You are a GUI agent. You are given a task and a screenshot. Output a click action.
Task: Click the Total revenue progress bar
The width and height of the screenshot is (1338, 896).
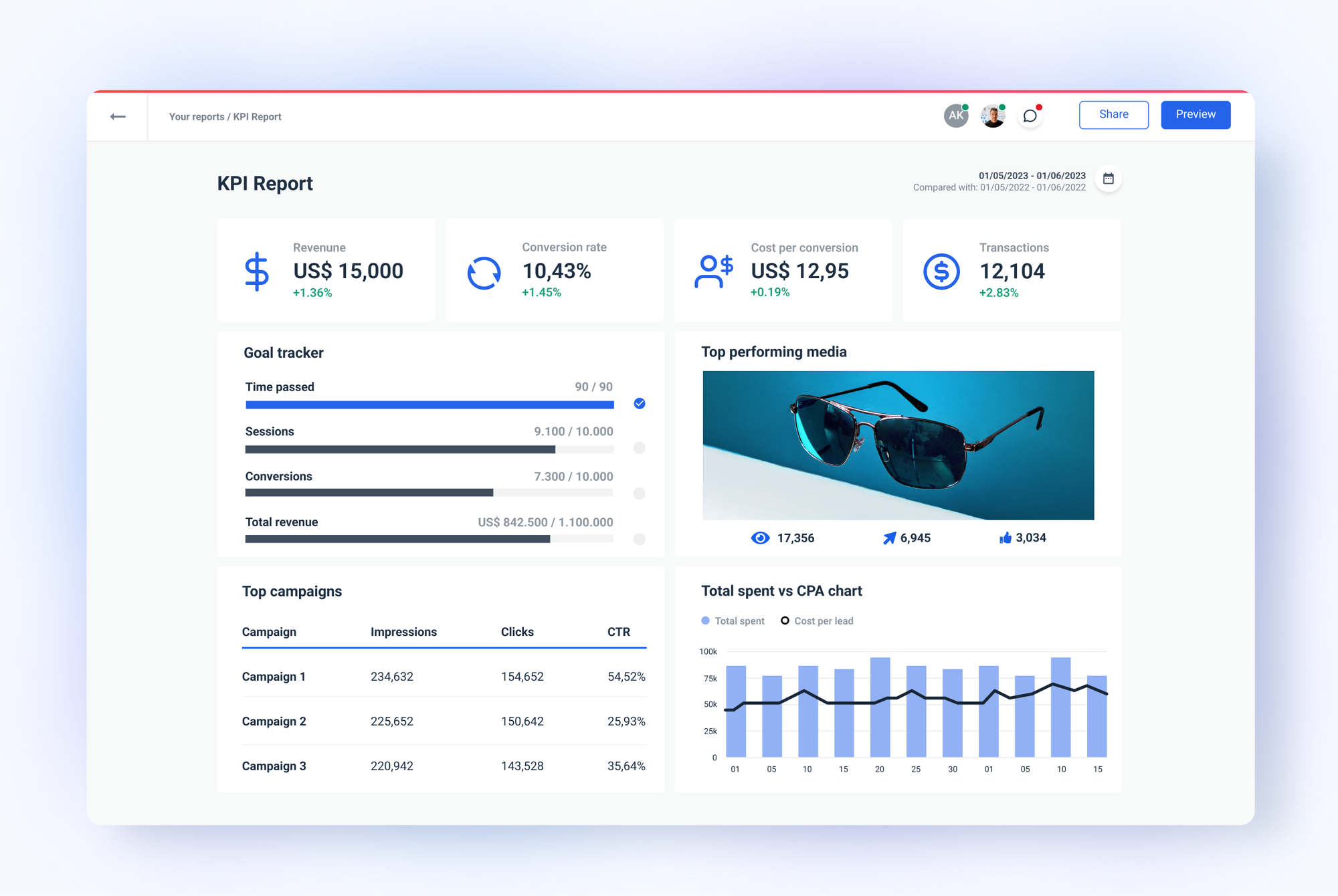pos(429,538)
